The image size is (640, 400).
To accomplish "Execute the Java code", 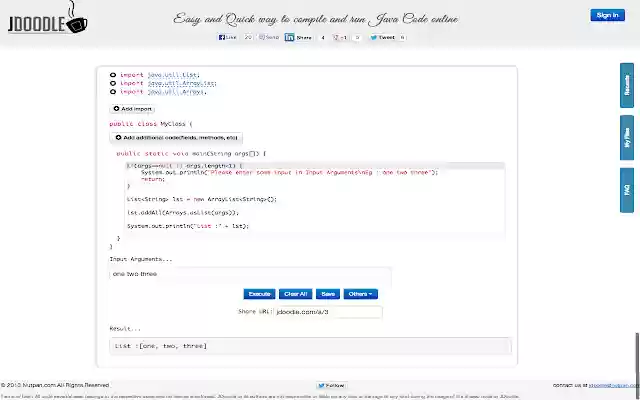I will [x=260, y=294].
